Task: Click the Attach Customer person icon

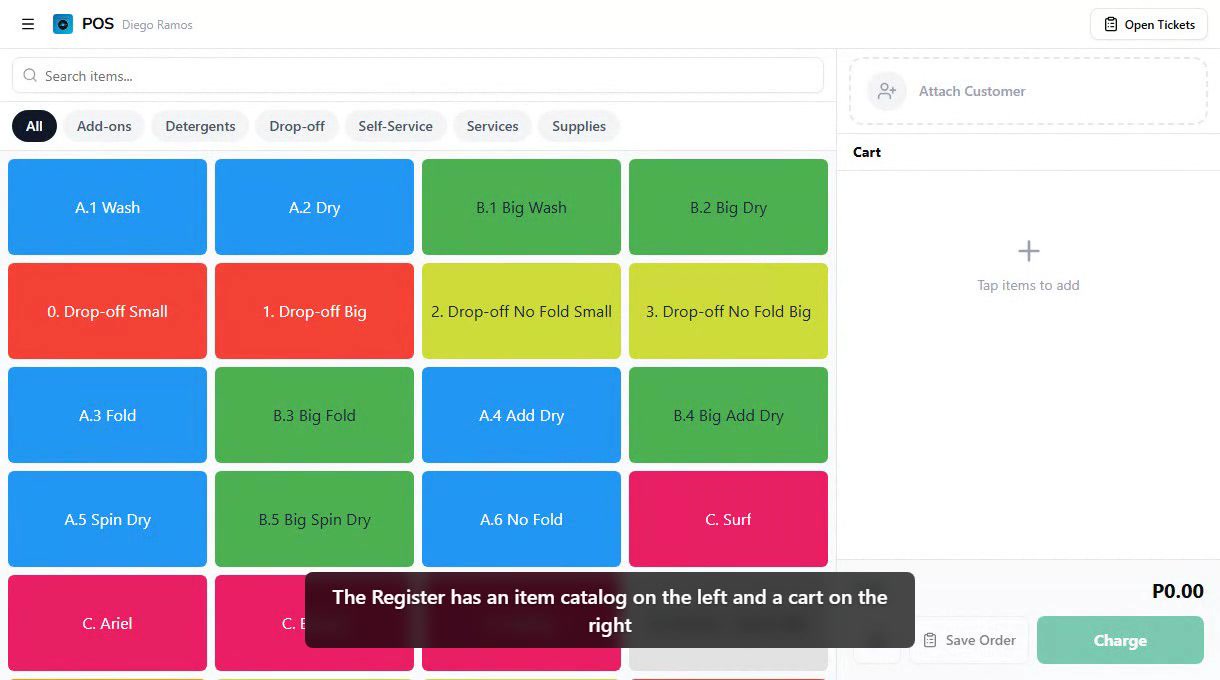Action: point(886,90)
